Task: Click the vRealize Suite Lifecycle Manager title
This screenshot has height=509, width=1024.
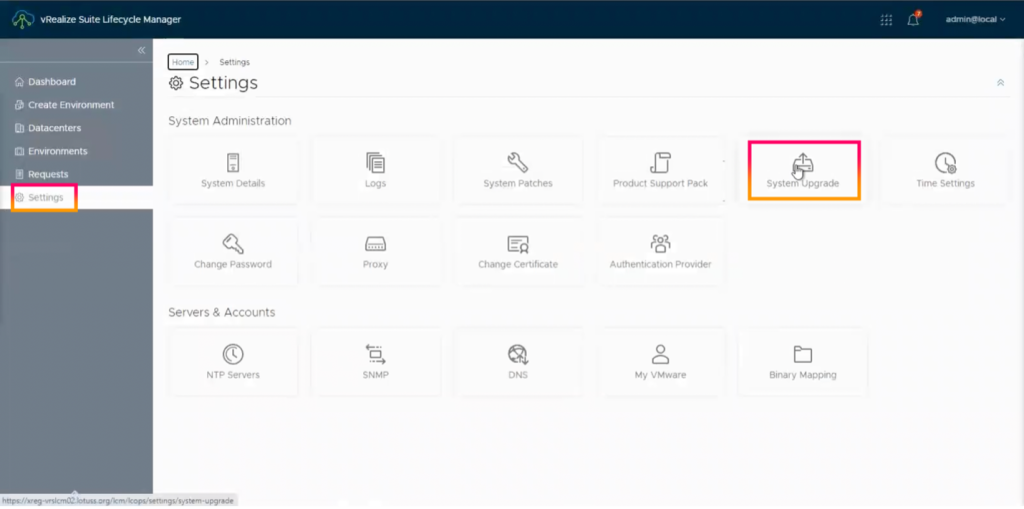Action: pyautogui.click(x=110, y=20)
